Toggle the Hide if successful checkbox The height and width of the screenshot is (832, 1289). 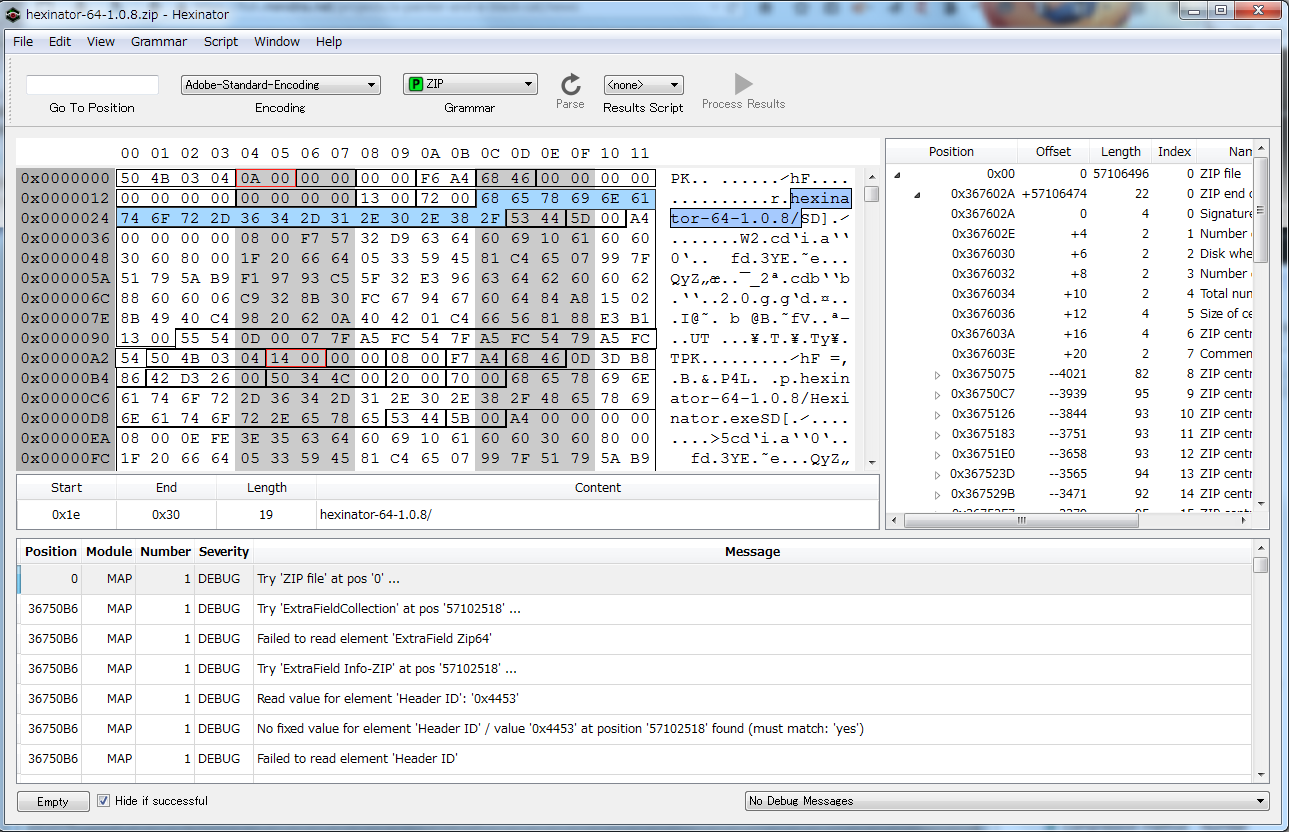(x=103, y=801)
